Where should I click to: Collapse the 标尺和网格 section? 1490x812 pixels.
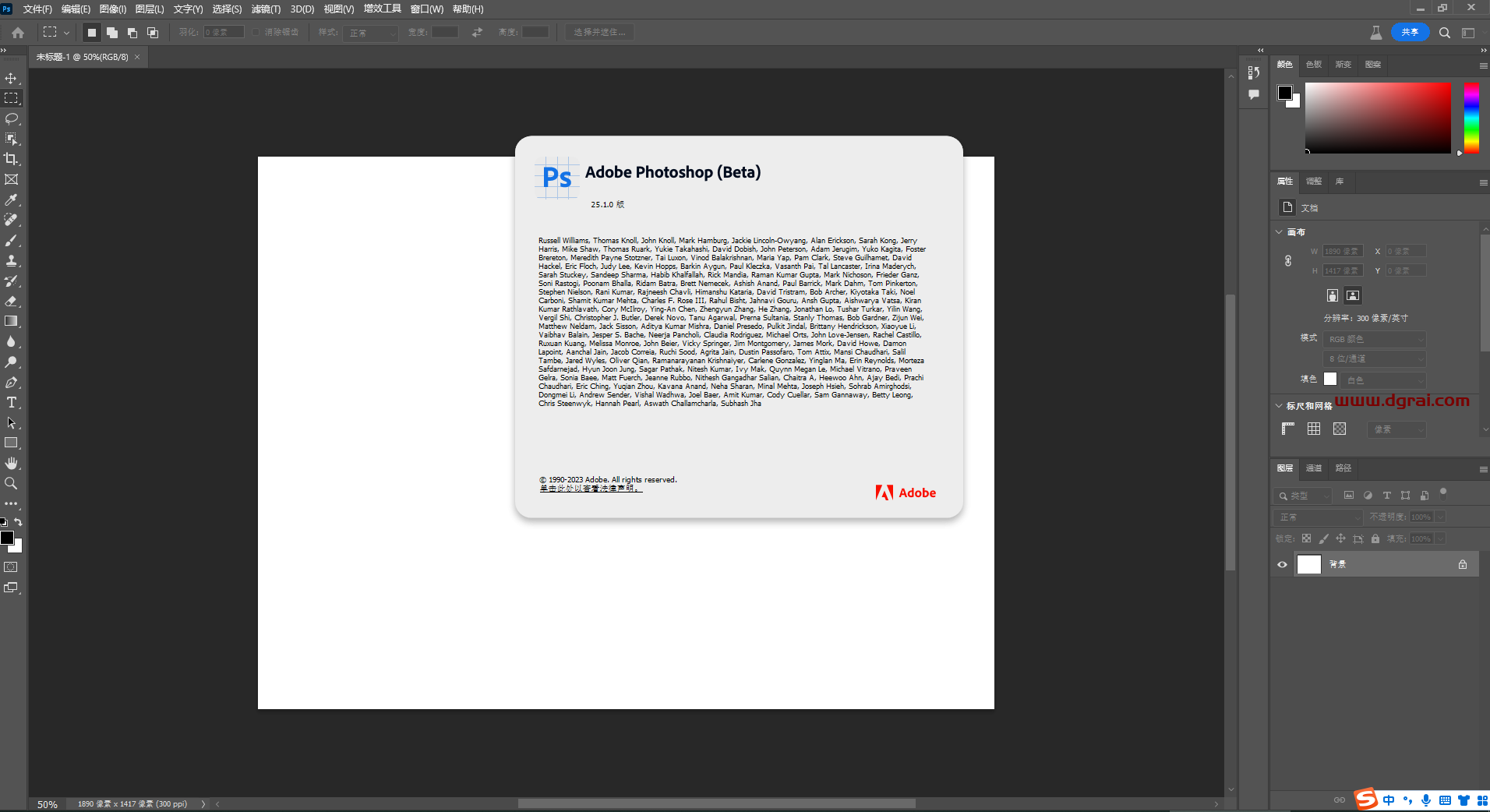(1279, 406)
